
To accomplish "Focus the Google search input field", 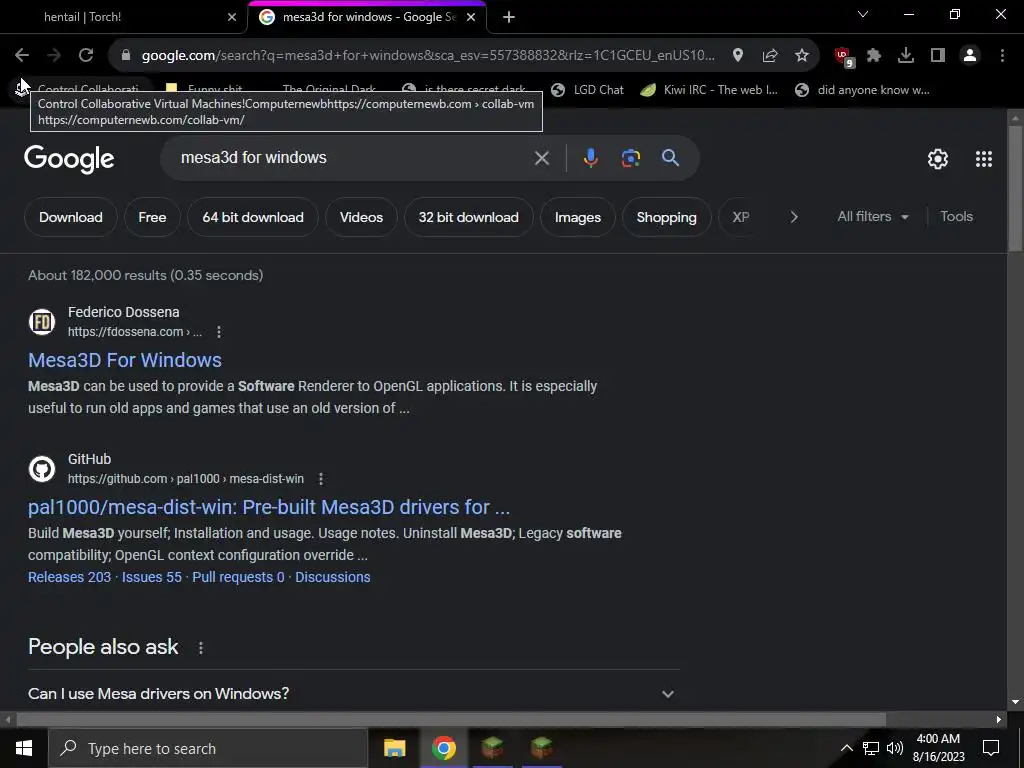I will point(353,158).
